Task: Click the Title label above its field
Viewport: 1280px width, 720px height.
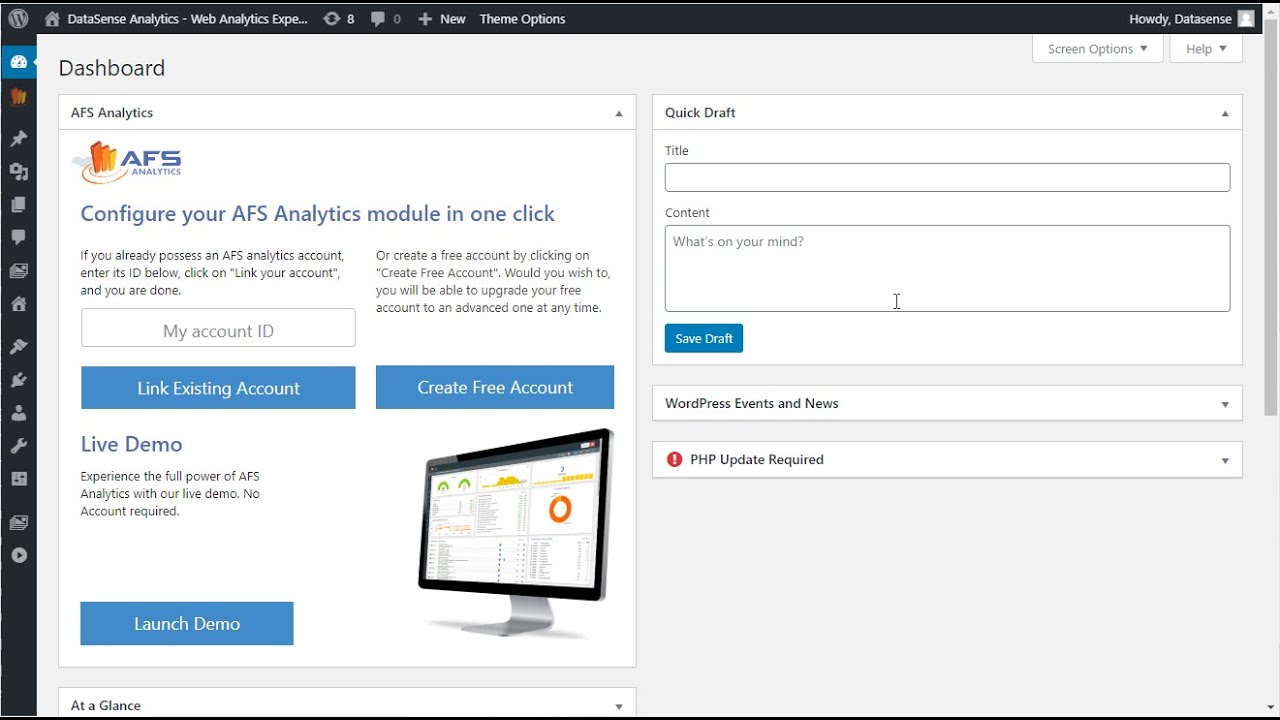Action: [x=677, y=150]
